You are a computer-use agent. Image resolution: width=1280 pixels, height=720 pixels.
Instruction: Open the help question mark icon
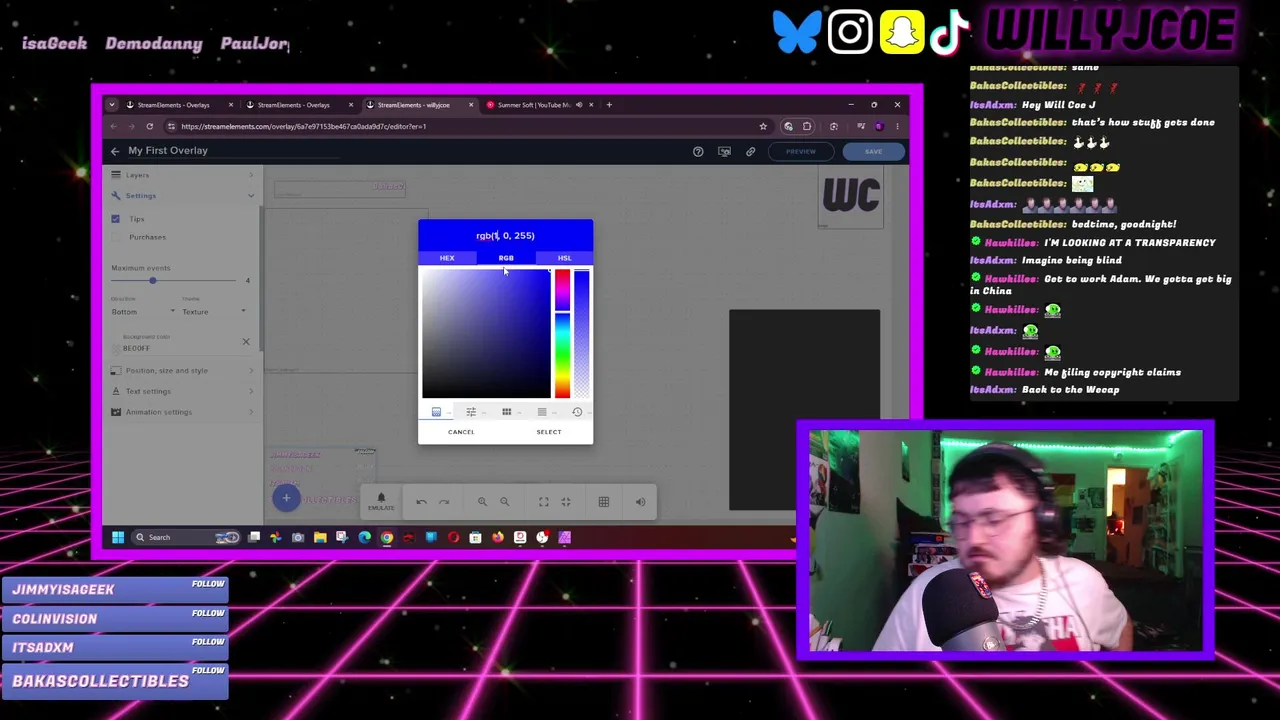[x=698, y=151]
